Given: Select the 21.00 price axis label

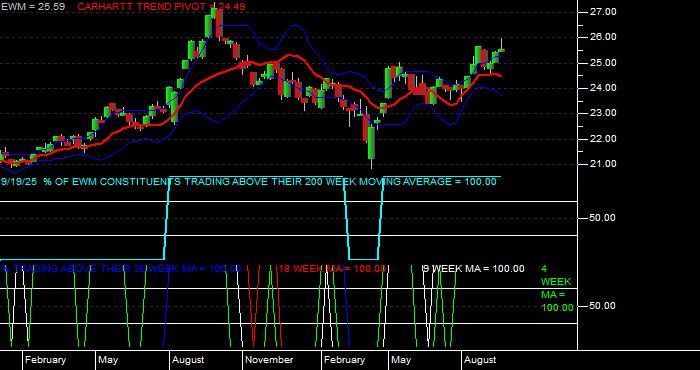Looking at the screenshot, I should tap(604, 164).
